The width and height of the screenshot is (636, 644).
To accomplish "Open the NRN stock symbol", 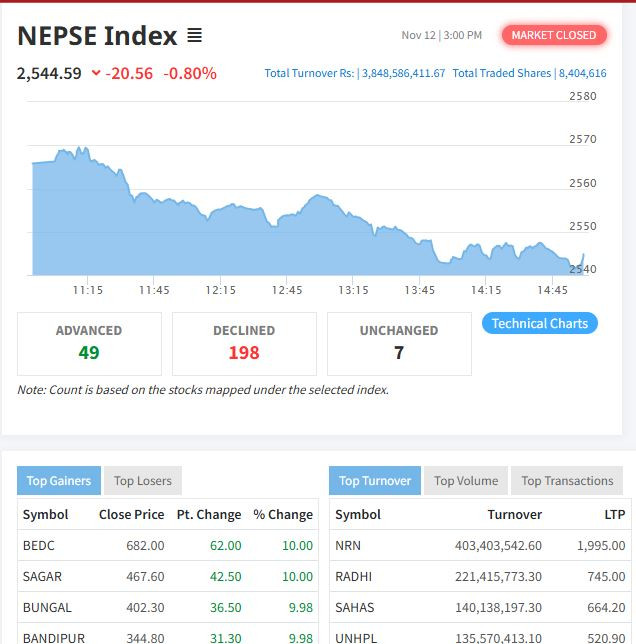I will 348,545.
